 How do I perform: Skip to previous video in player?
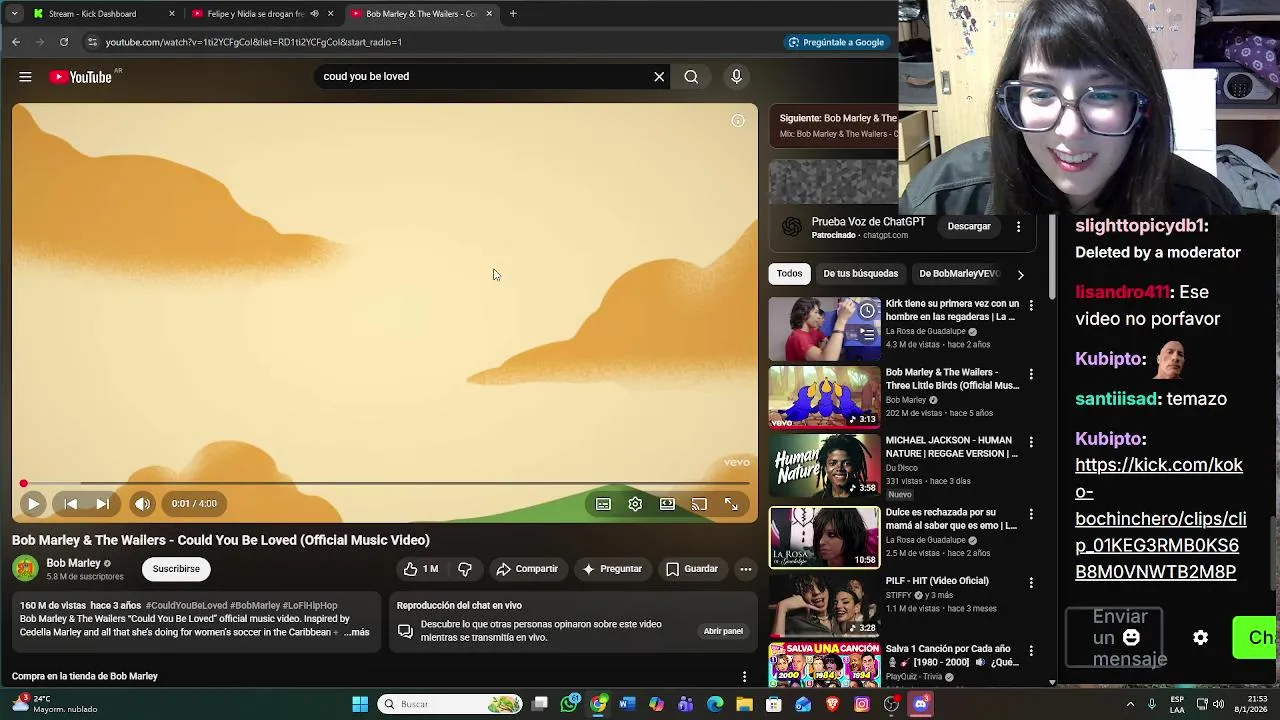(71, 504)
